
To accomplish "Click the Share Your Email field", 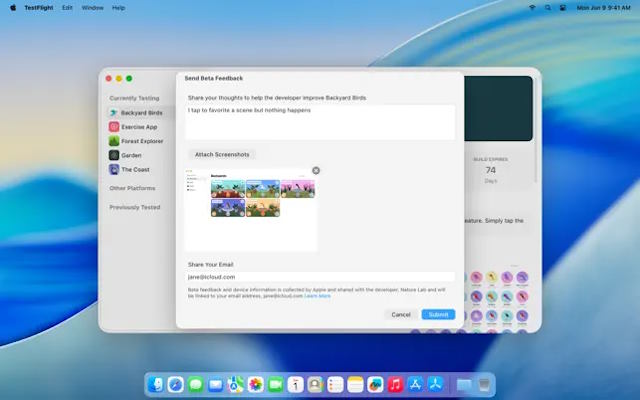I will pyautogui.click(x=320, y=277).
